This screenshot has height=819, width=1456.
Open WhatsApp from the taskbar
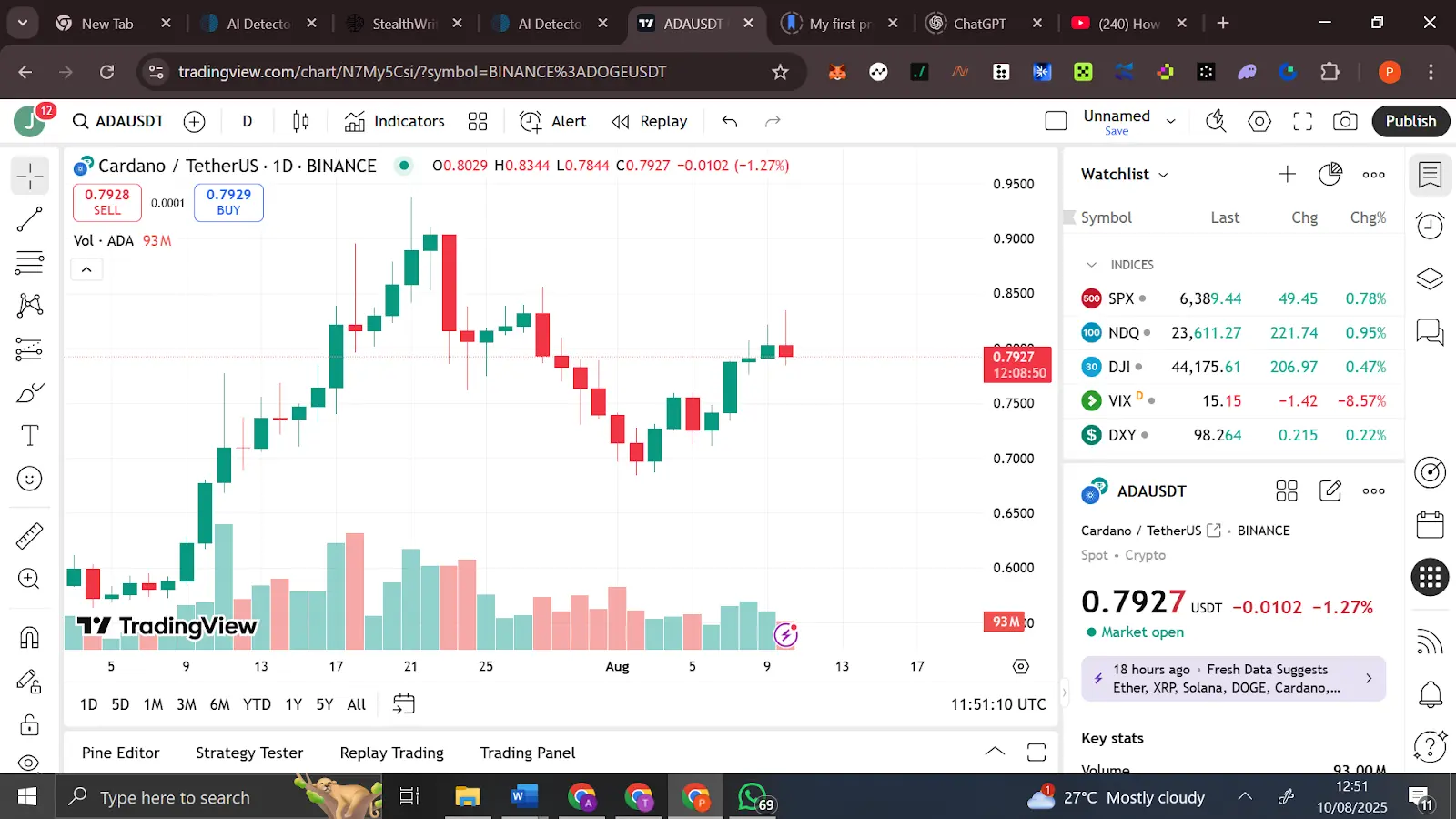753,798
